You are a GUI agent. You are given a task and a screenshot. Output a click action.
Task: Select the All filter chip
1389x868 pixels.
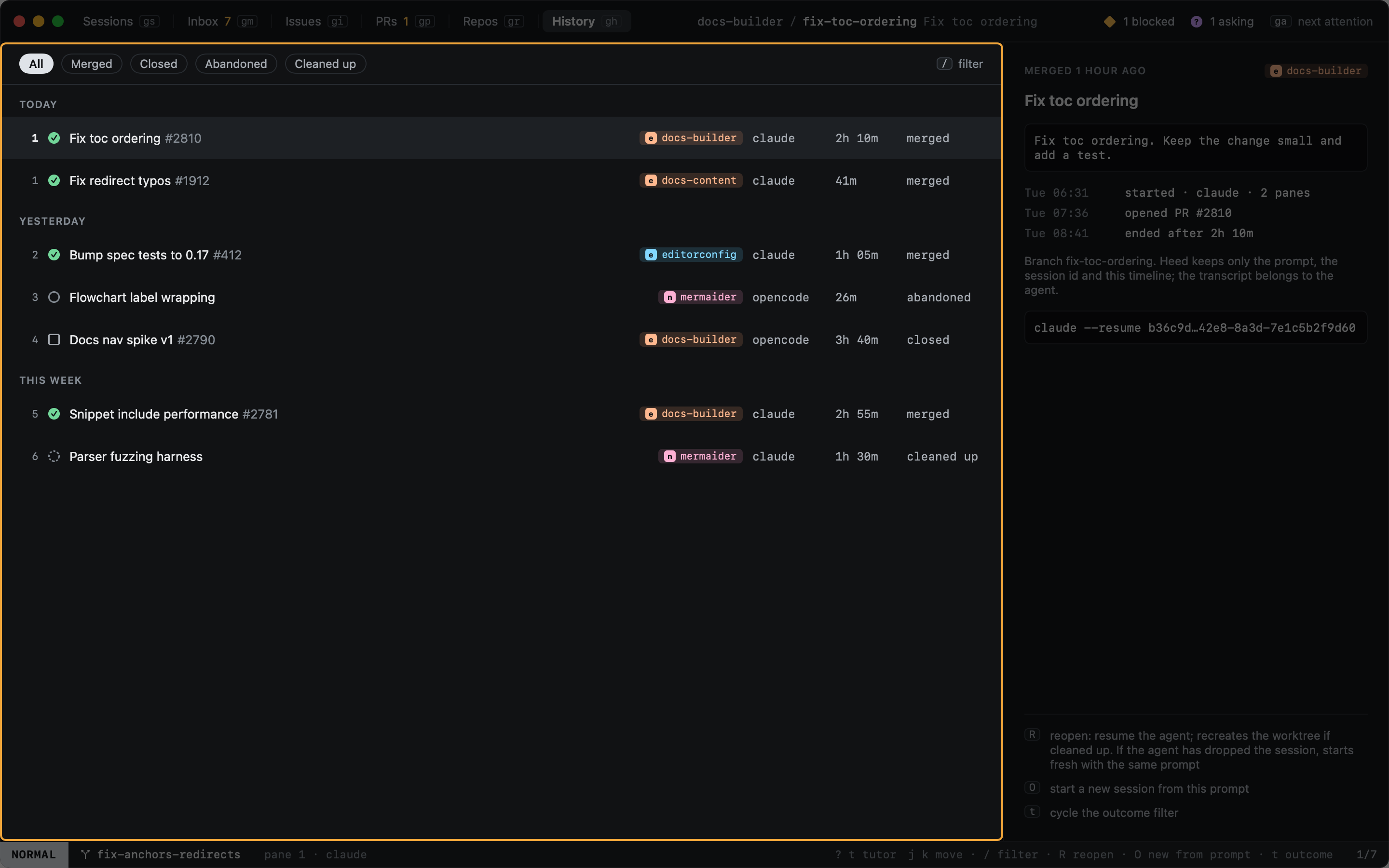click(36, 63)
